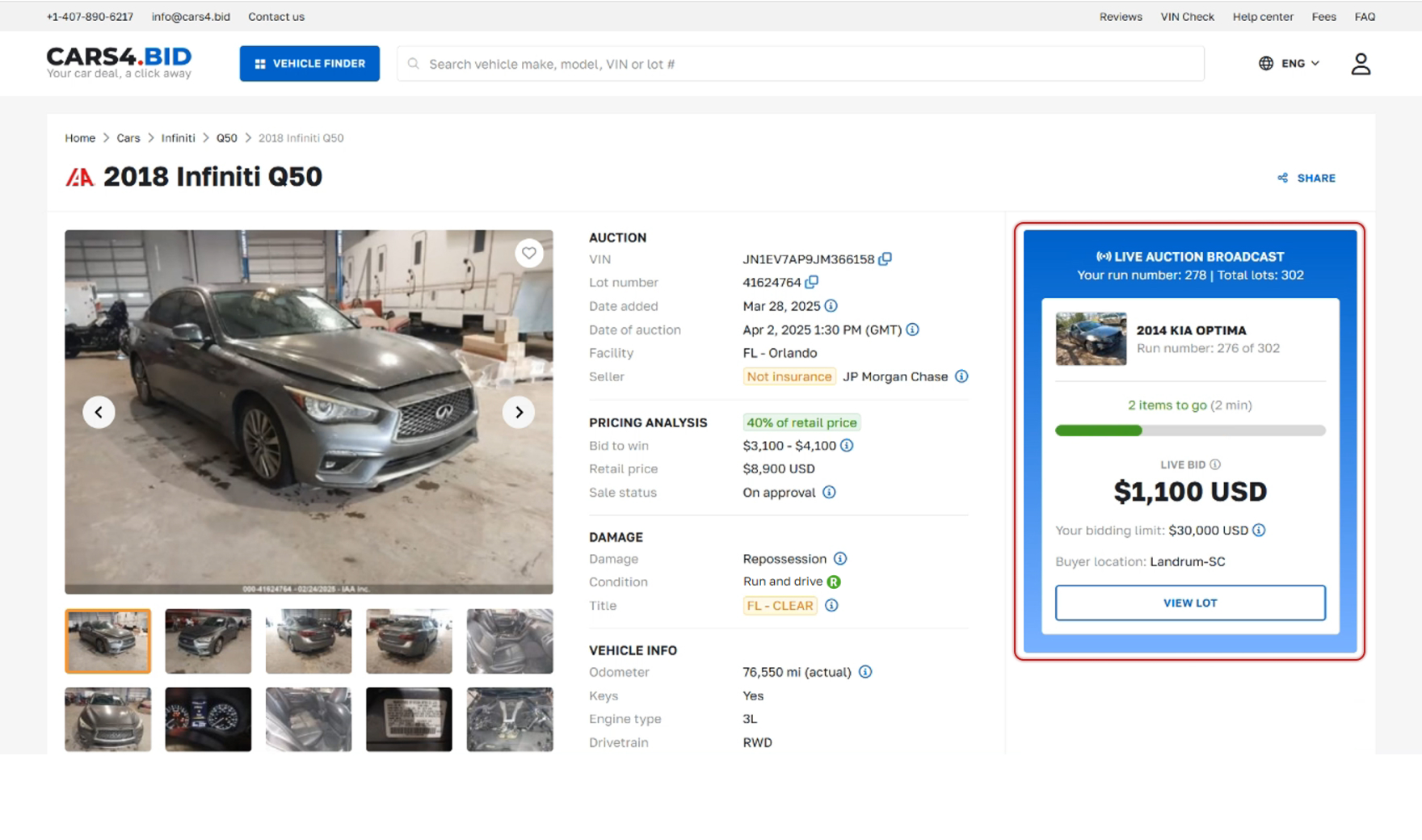The width and height of the screenshot is (1422, 840).
Task: Open the Q50 breadcrumb link
Action: (x=226, y=138)
